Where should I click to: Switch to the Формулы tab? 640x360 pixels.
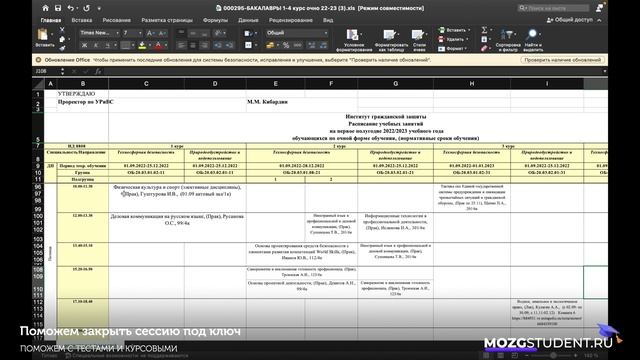(215, 20)
